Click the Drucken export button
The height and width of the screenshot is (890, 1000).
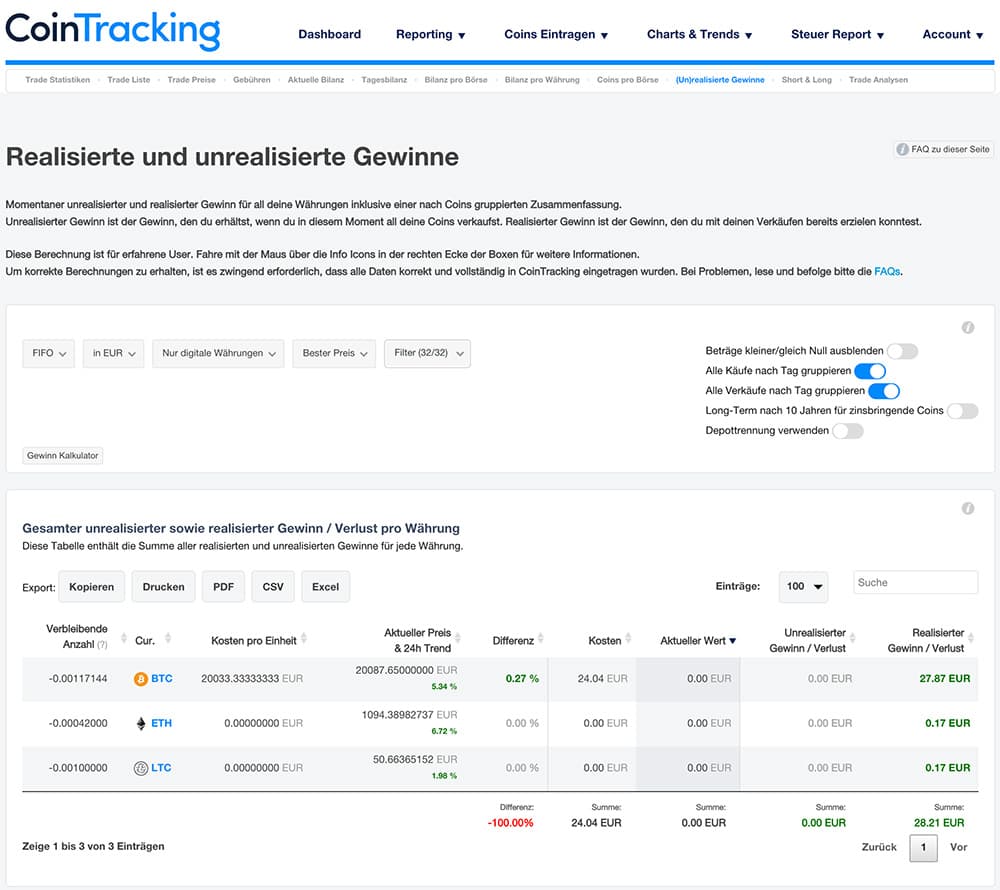pyautogui.click(x=163, y=587)
